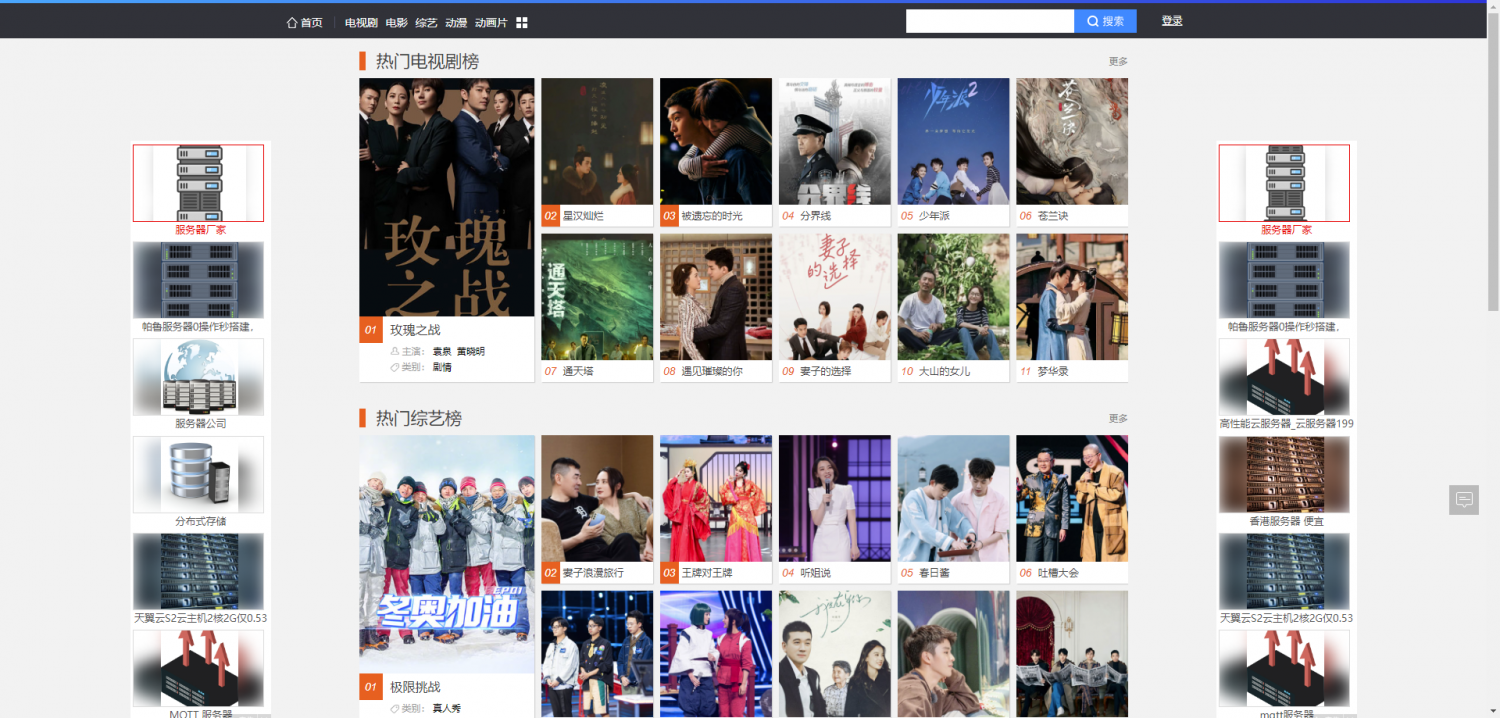Open the 极限挑战 large poster
Viewport: 1500px width, 718px height.
447,554
